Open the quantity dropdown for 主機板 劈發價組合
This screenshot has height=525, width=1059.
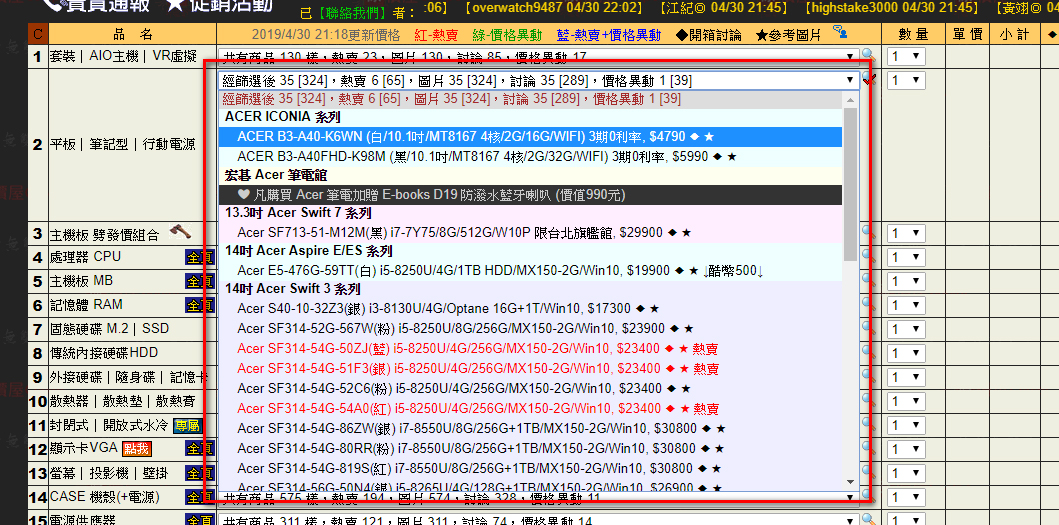click(x=906, y=233)
